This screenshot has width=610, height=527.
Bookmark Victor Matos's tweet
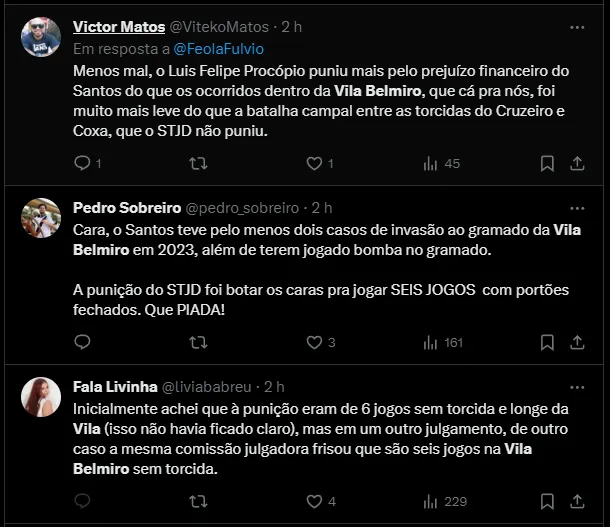pyautogui.click(x=547, y=163)
